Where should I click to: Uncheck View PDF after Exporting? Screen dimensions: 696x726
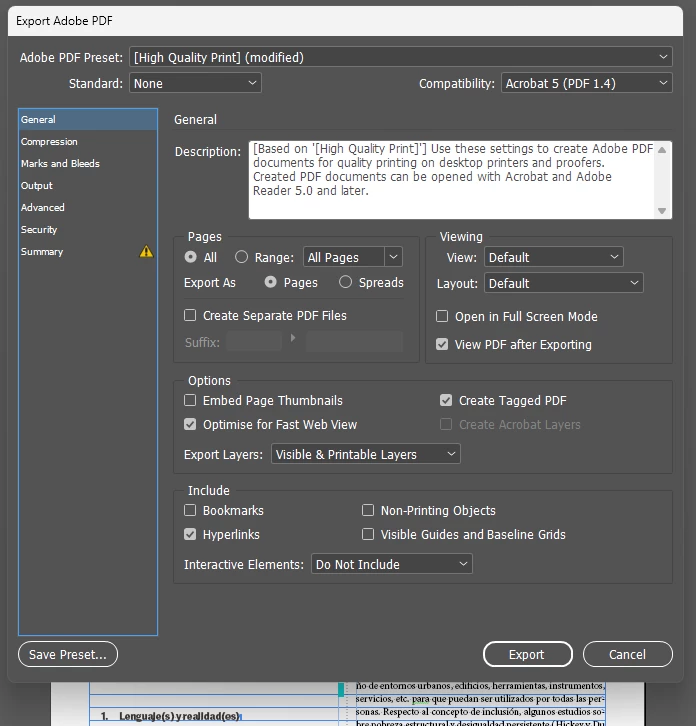coord(442,344)
